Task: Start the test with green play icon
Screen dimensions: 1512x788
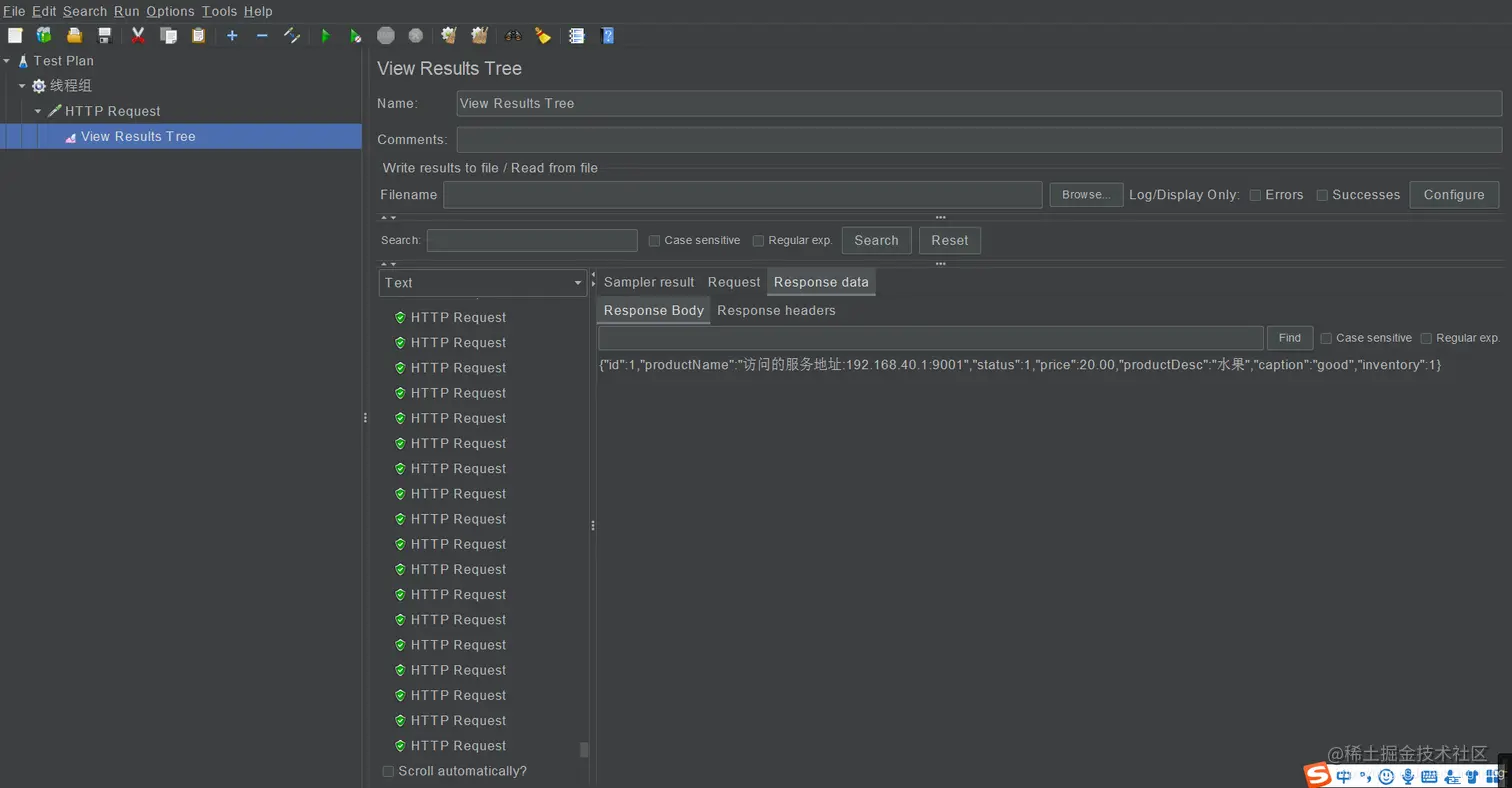Action: (325, 36)
